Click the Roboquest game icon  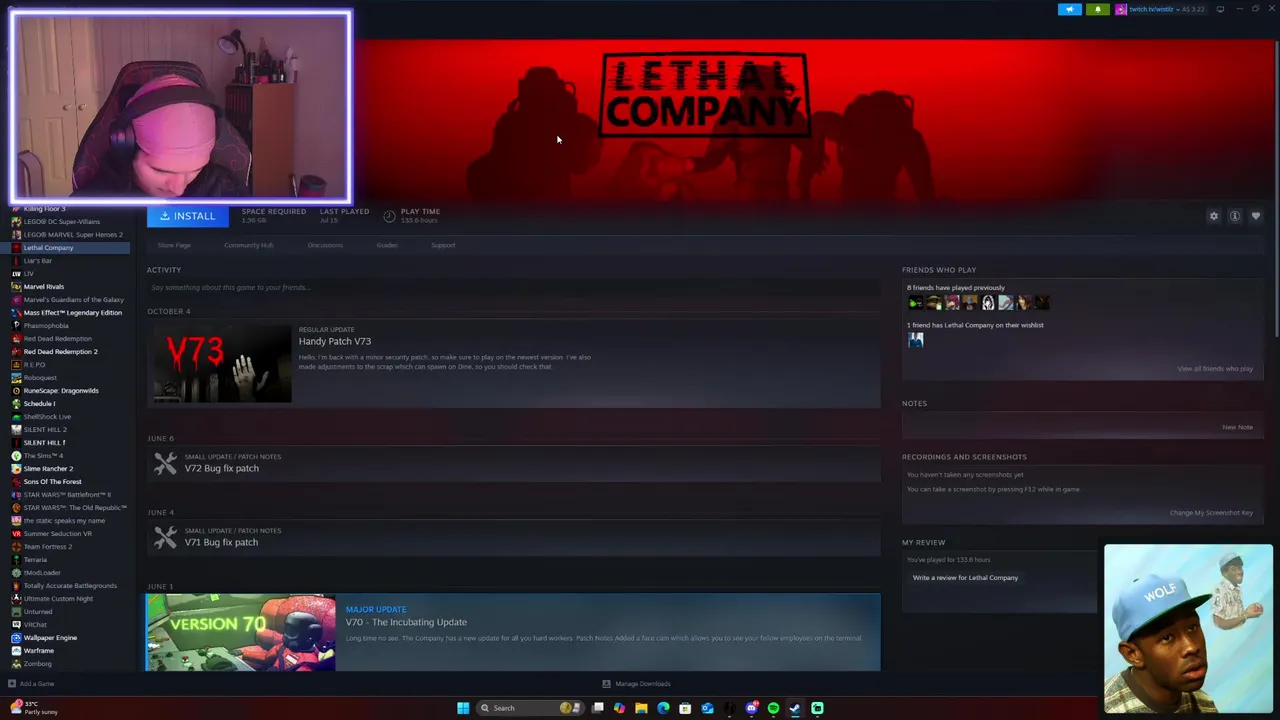pos(16,378)
